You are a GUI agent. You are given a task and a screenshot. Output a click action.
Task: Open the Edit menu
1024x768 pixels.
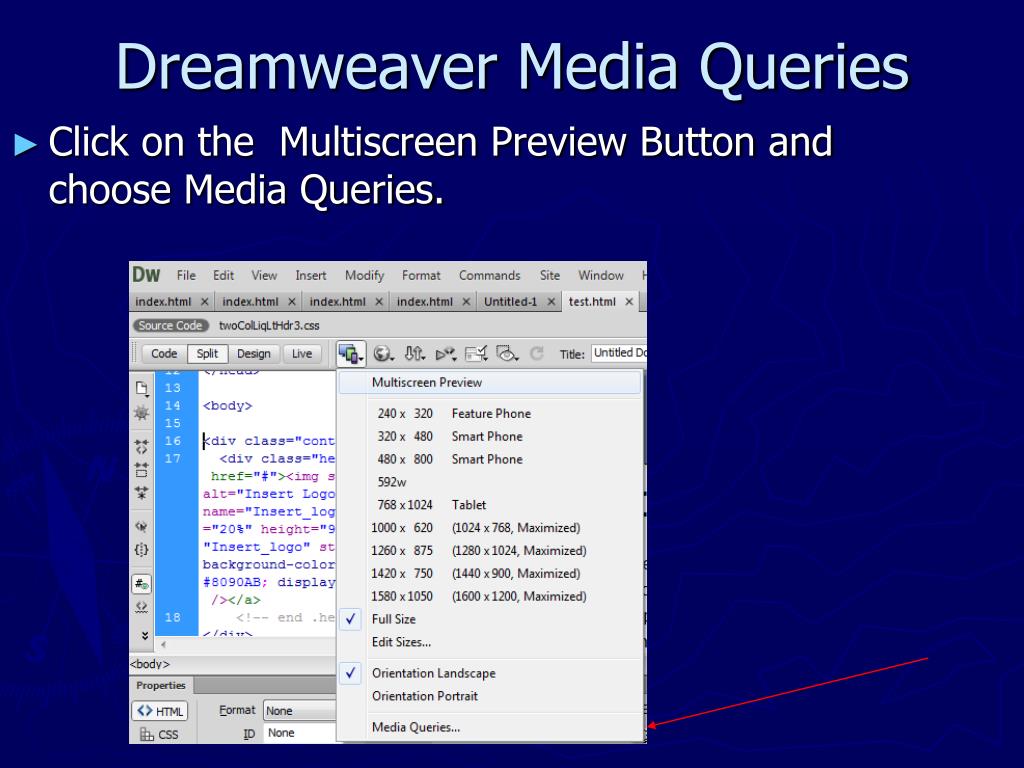pyautogui.click(x=223, y=276)
